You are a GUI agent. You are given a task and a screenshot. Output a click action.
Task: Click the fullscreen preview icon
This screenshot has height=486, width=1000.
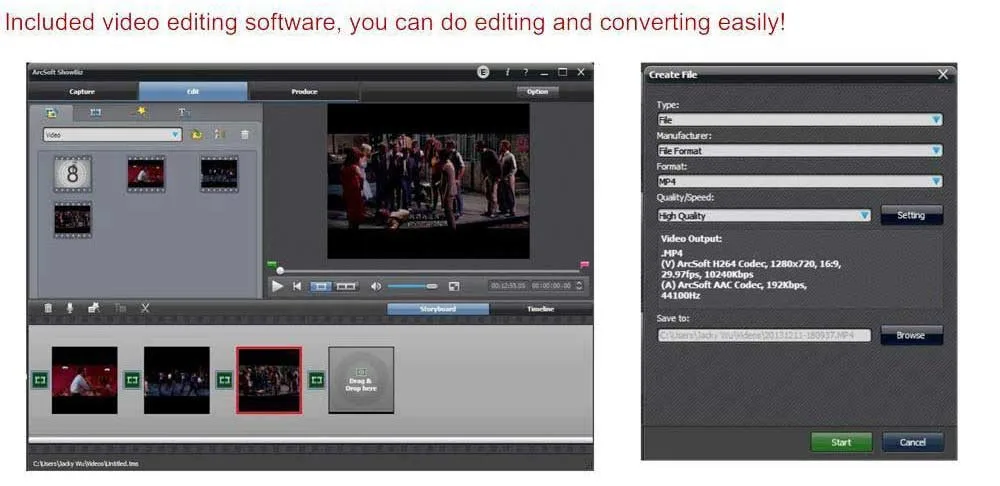tap(453, 286)
